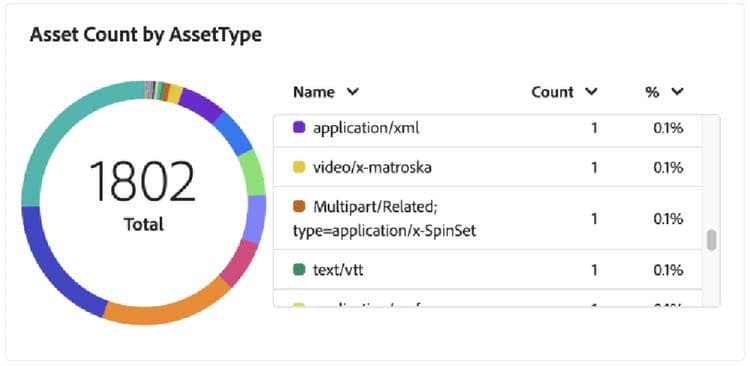Sort by the Name column chevron
The height and width of the screenshot is (366, 750).
coord(353,91)
